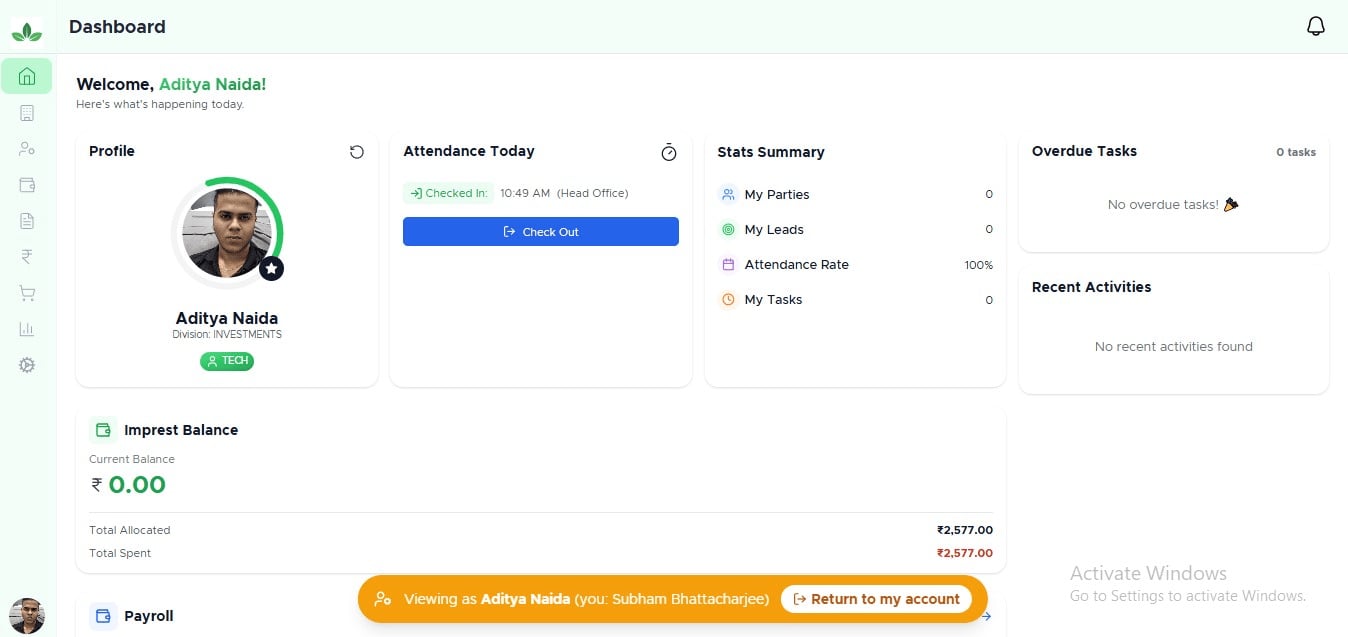Click the star badge on profile photo

coord(272,269)
